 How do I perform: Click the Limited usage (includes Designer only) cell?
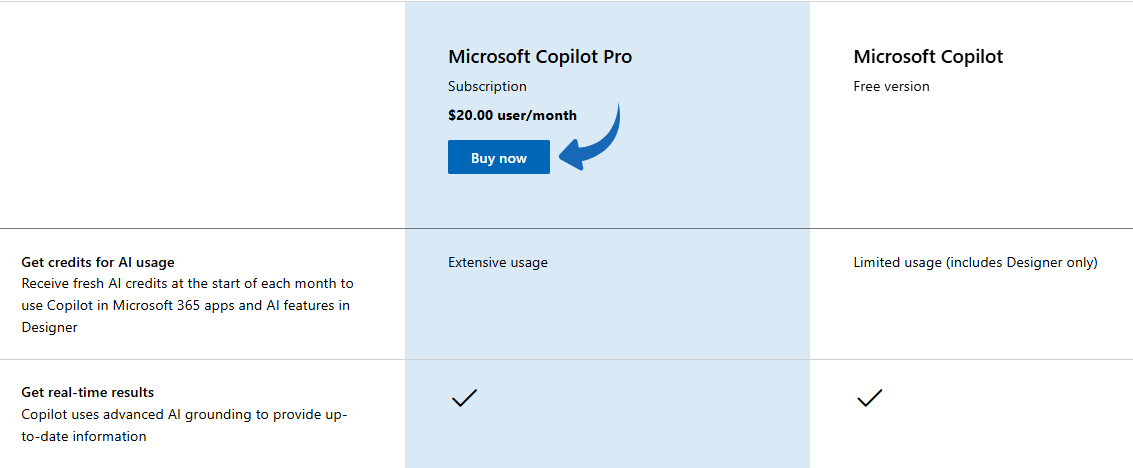(x=975, y=262)
